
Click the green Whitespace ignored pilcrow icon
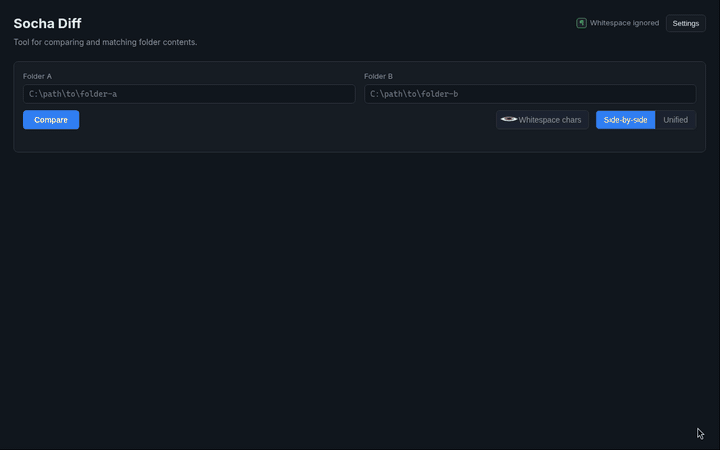click(x=581, y=23)
